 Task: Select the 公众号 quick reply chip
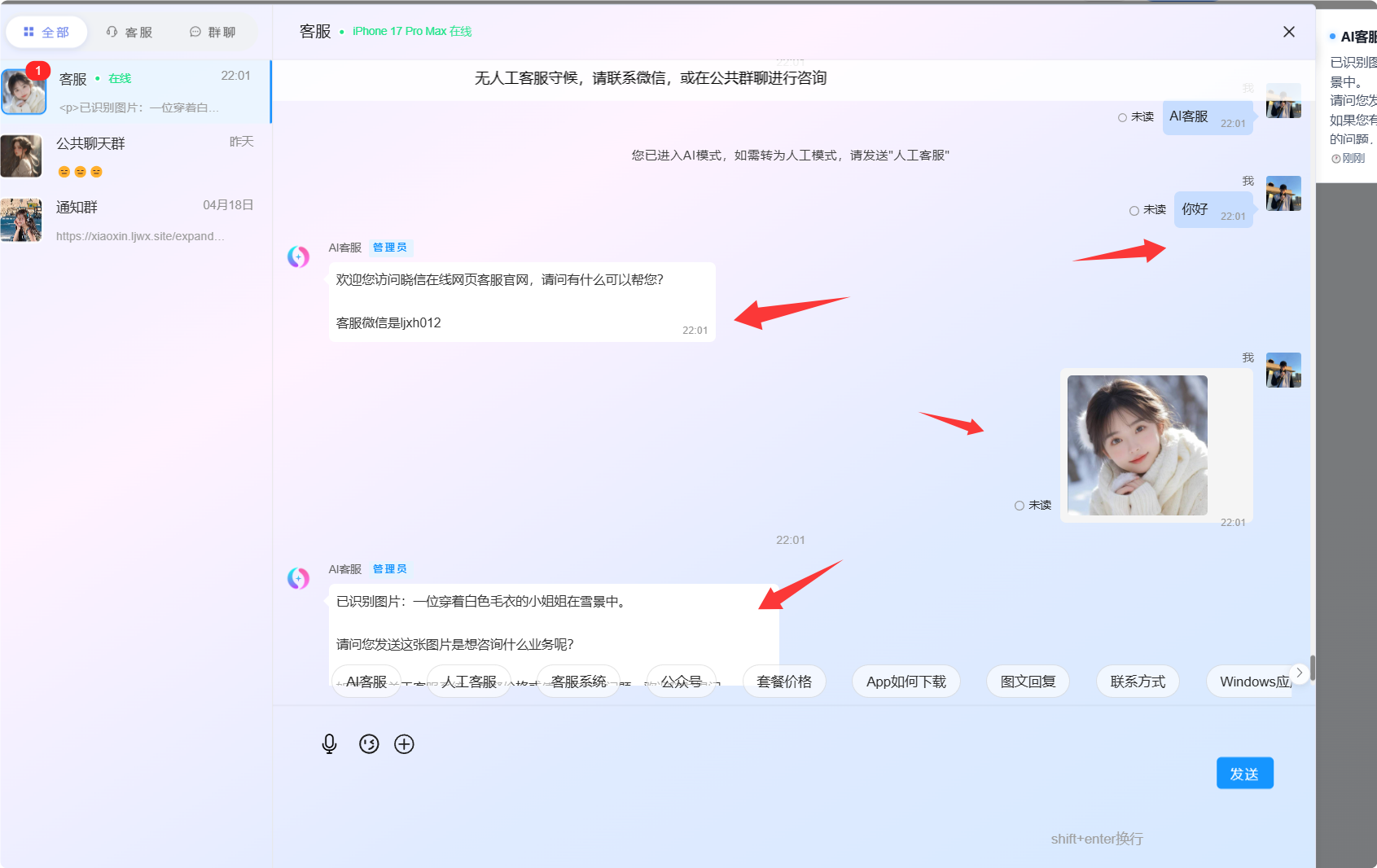pyautogui.click(x=682, y=682)
